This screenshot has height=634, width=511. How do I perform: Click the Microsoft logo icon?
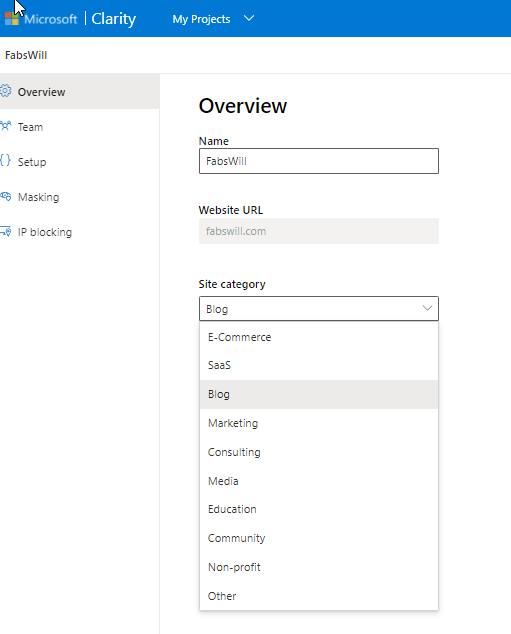12,19
